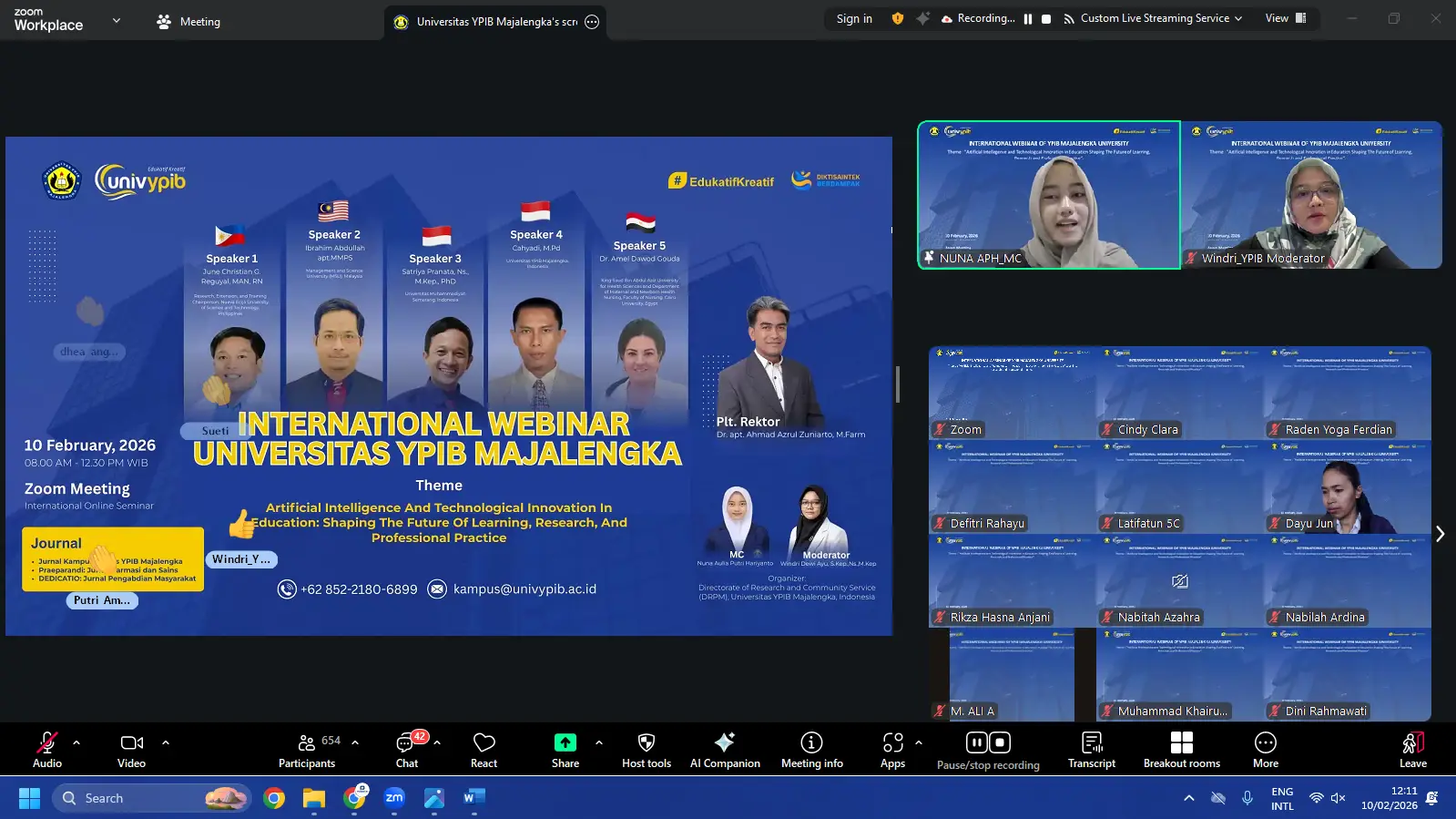The image size is (1456, 819).
Task: Click the Rikza Hasna Anjani tile
Action: 1013,581
